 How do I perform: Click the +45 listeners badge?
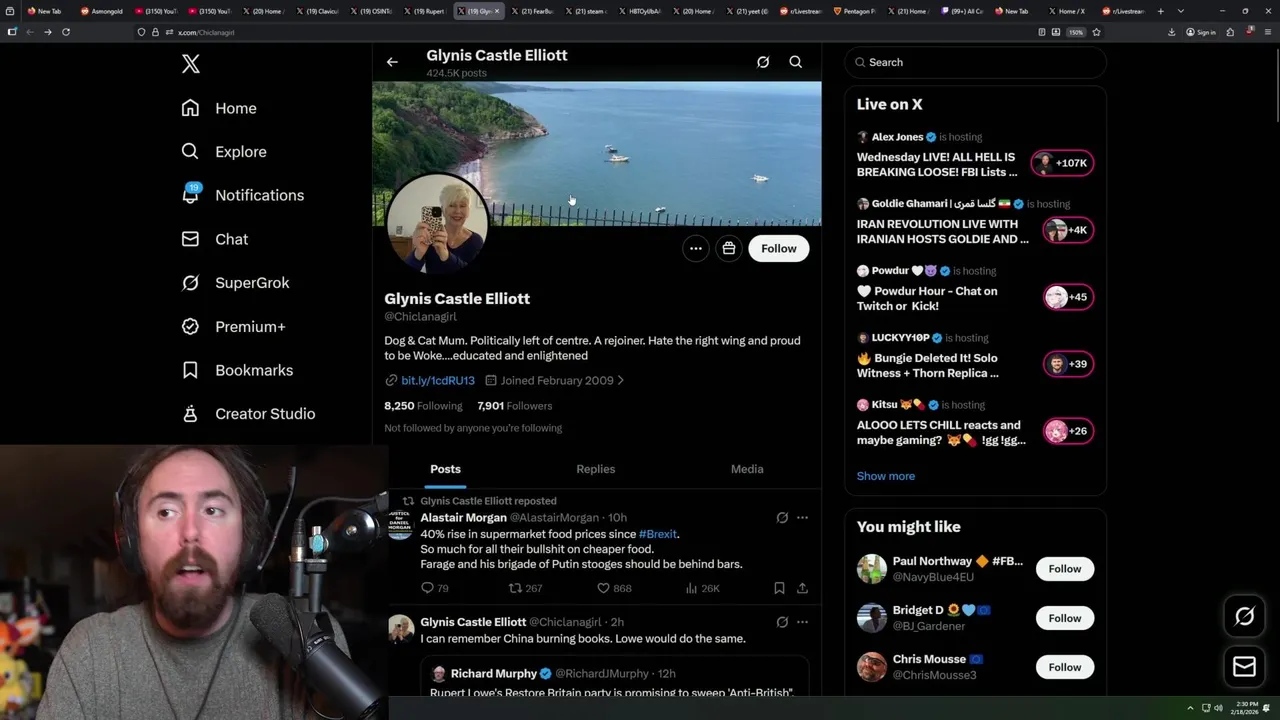coord(1067,297)
